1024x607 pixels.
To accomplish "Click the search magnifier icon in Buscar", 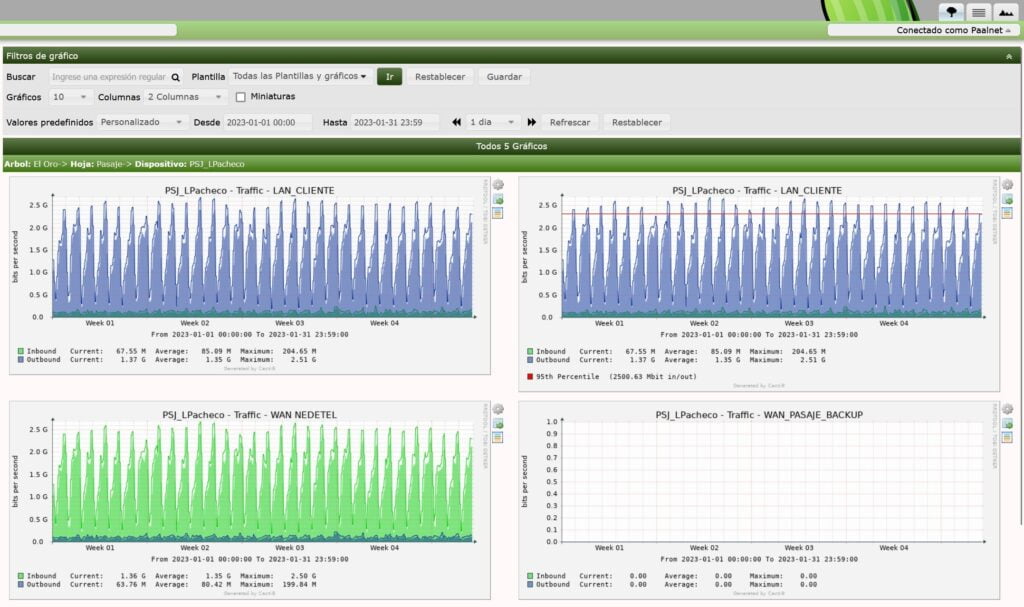I will tap(176, 76).
